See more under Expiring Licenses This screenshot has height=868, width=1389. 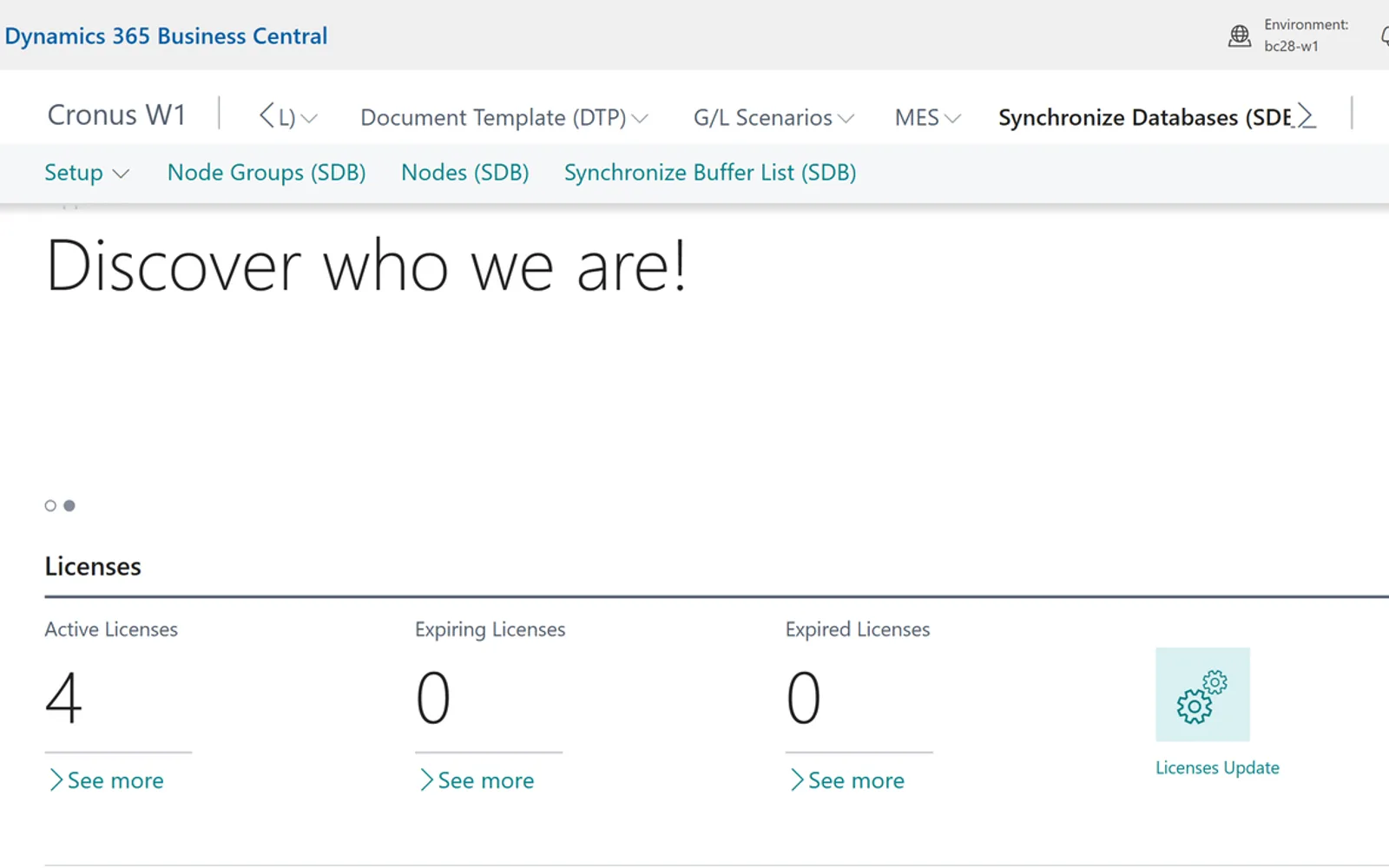(477, 780)
